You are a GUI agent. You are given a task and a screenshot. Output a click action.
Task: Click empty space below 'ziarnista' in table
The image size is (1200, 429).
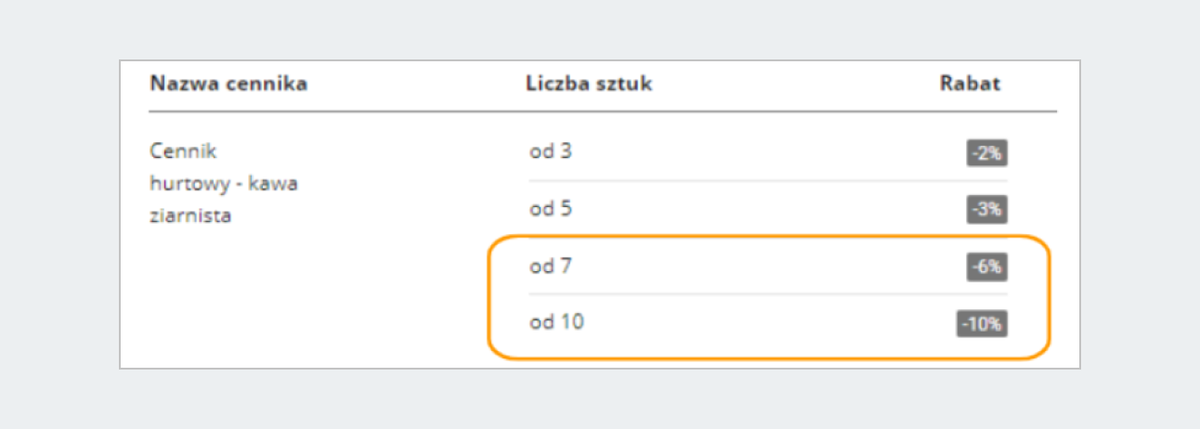pyautogui.click(x=300, y=295)
